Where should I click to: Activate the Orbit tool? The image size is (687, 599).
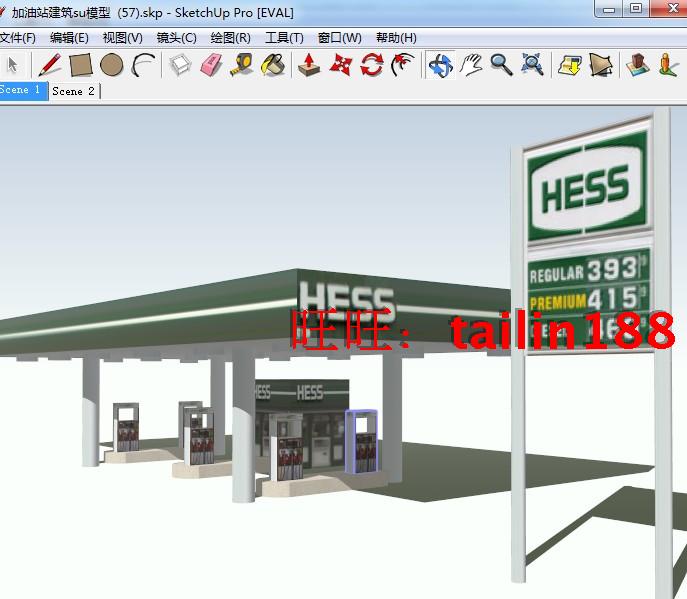click(x=440, y=66)
